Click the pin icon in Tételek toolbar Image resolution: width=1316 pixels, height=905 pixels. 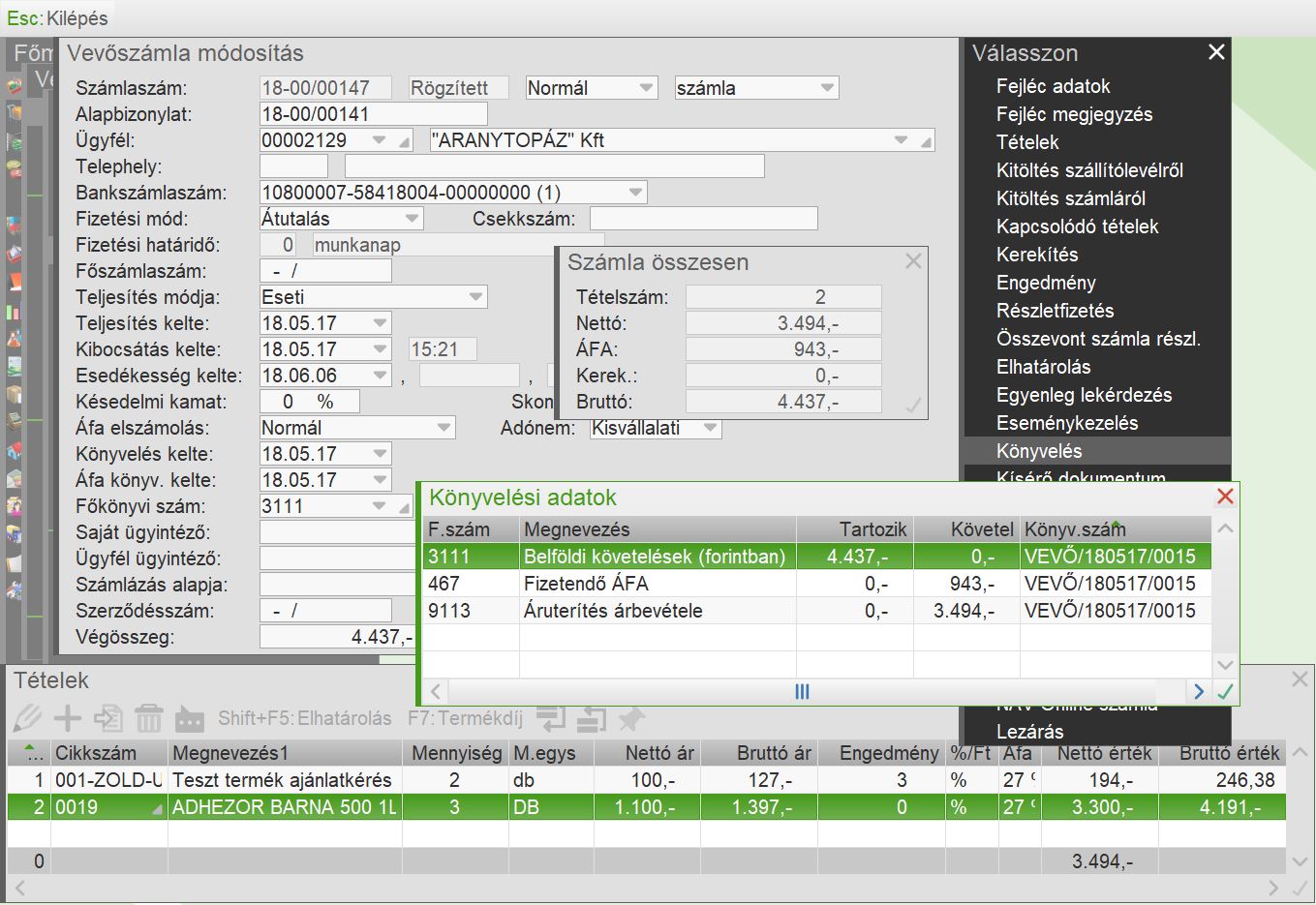click(631, 718)
